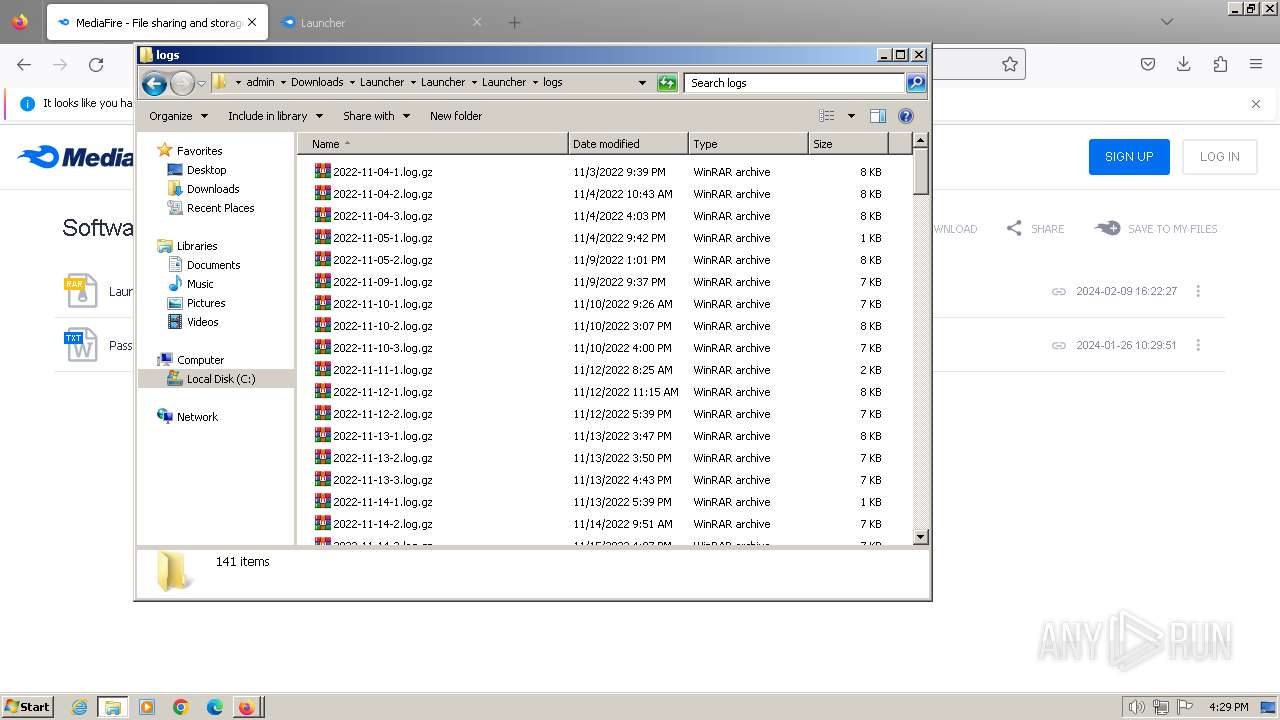
Task: Open Internet Explorer from the taskbar
Action: tap(79, 707)
